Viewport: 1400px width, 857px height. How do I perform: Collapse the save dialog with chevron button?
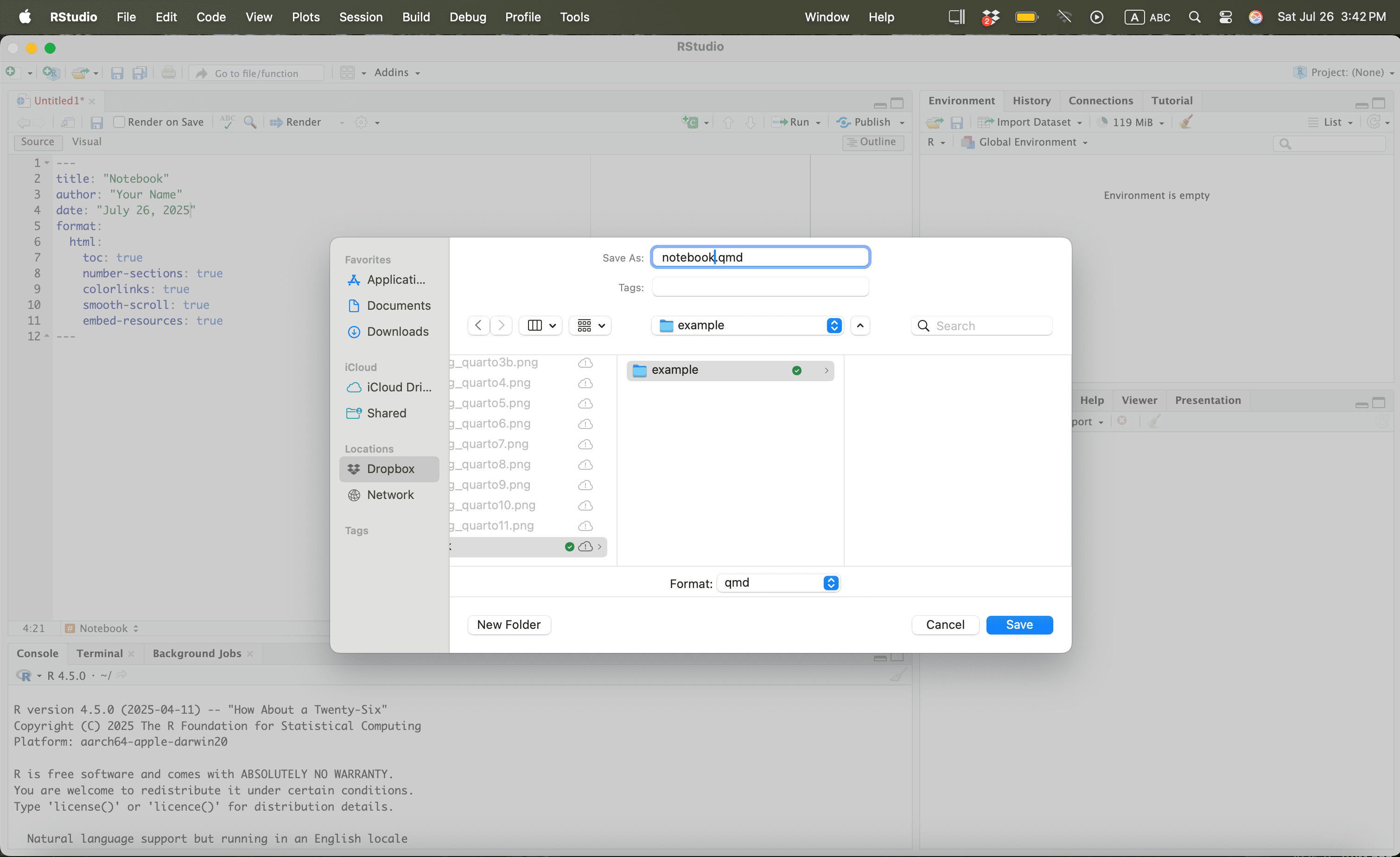860,326
